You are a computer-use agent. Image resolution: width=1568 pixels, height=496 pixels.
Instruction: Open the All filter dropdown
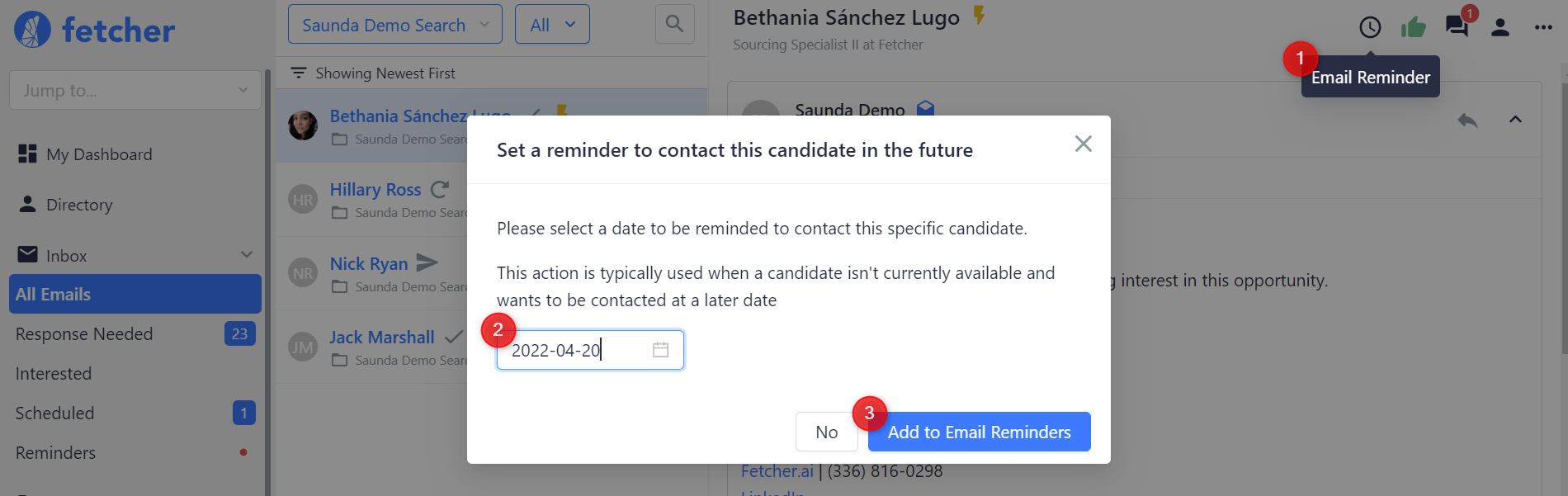[552, 25]
